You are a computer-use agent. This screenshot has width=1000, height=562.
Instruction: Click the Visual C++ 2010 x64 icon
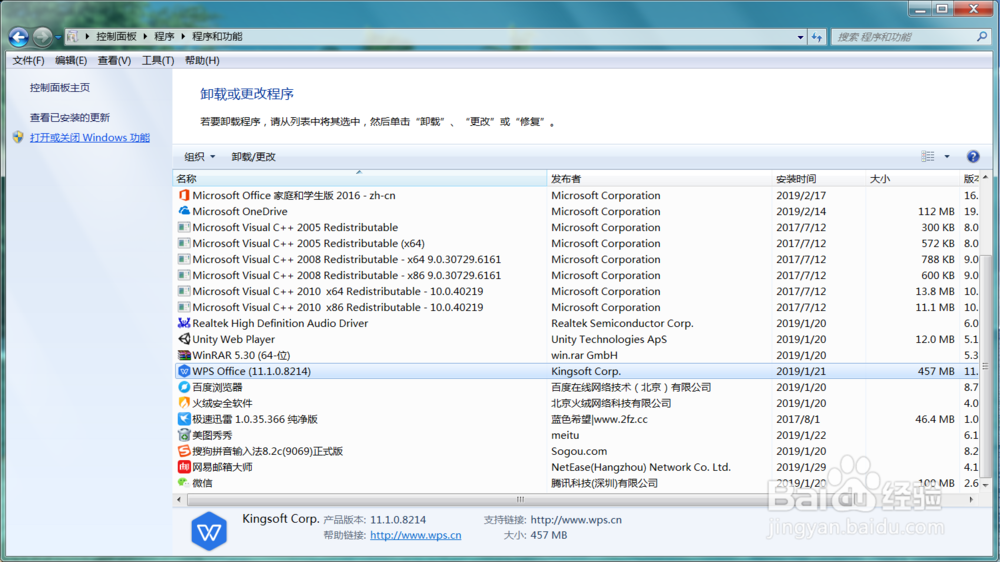tap(184, 291)
